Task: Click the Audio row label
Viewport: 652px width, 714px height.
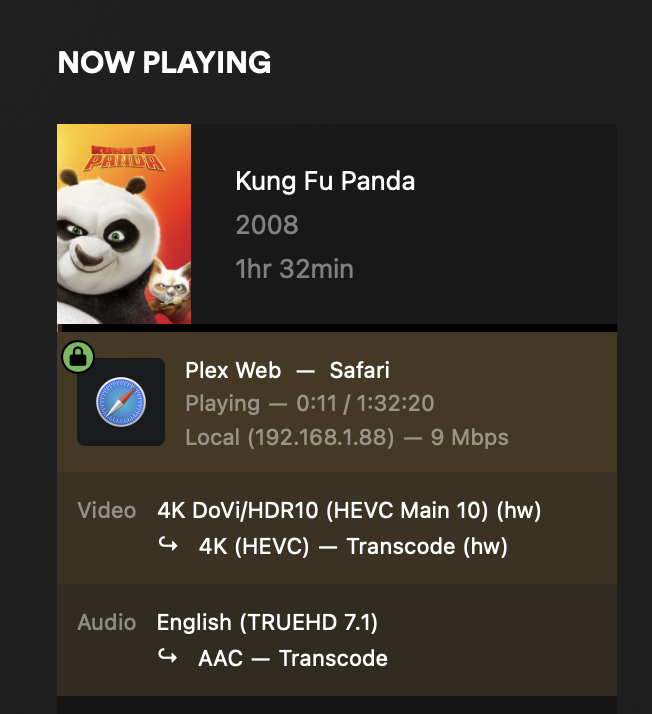Action: coord(106,623)
